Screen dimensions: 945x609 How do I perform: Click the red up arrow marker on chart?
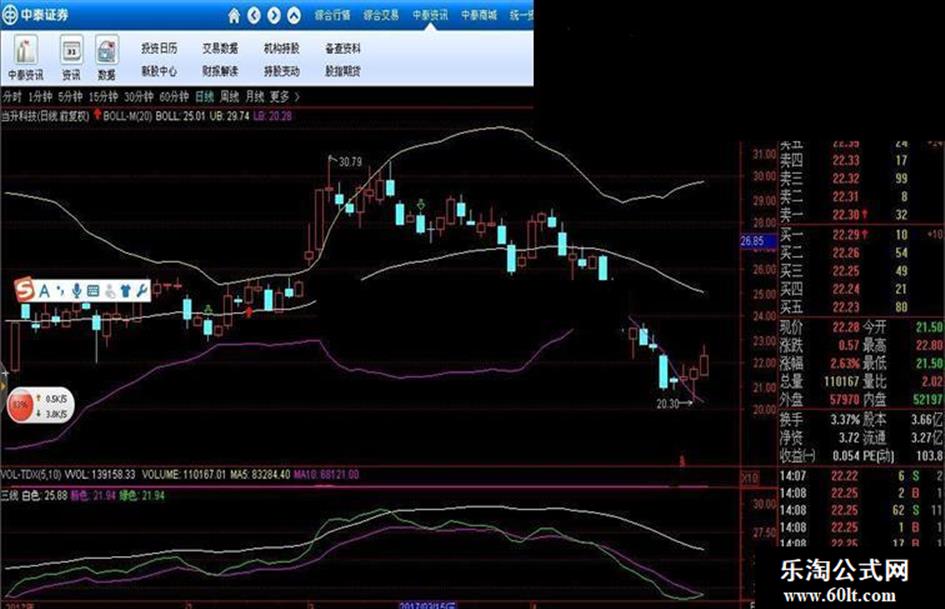[x=248, y=312]
